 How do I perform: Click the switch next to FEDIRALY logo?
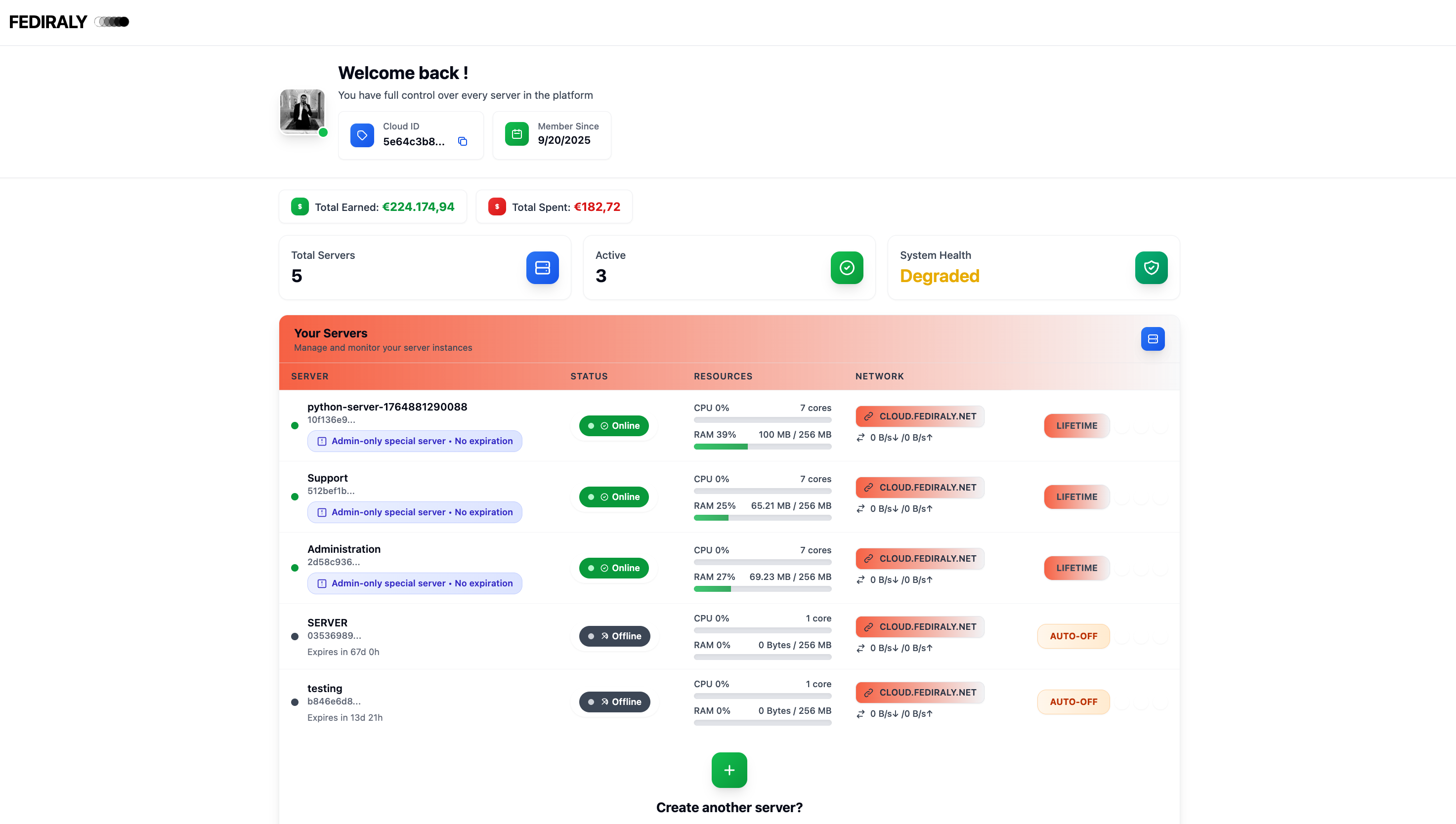click(x=112, y=22)
